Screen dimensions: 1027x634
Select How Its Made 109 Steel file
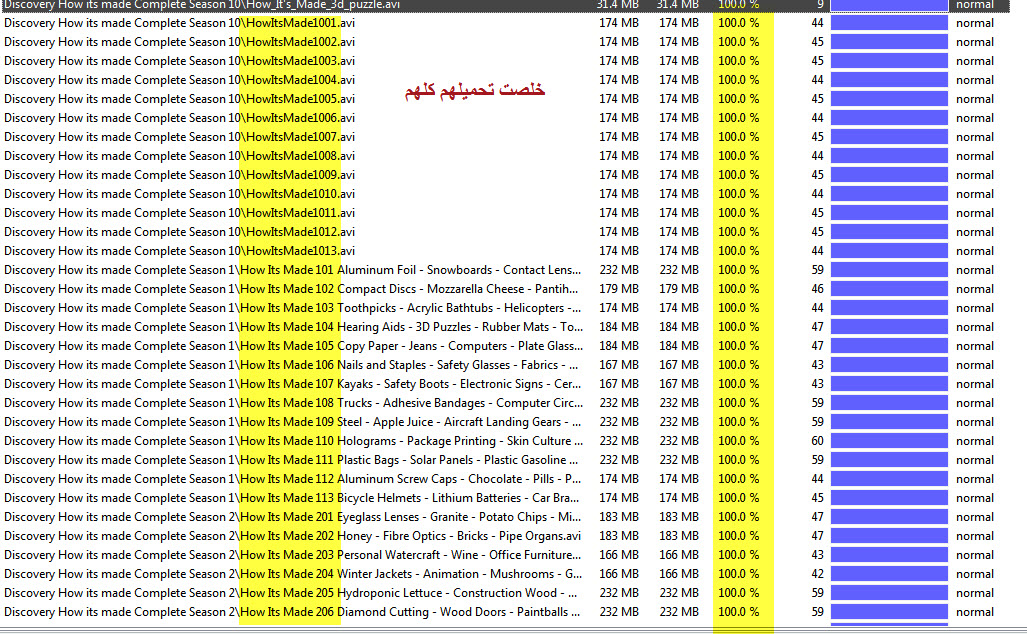(293, 422)
